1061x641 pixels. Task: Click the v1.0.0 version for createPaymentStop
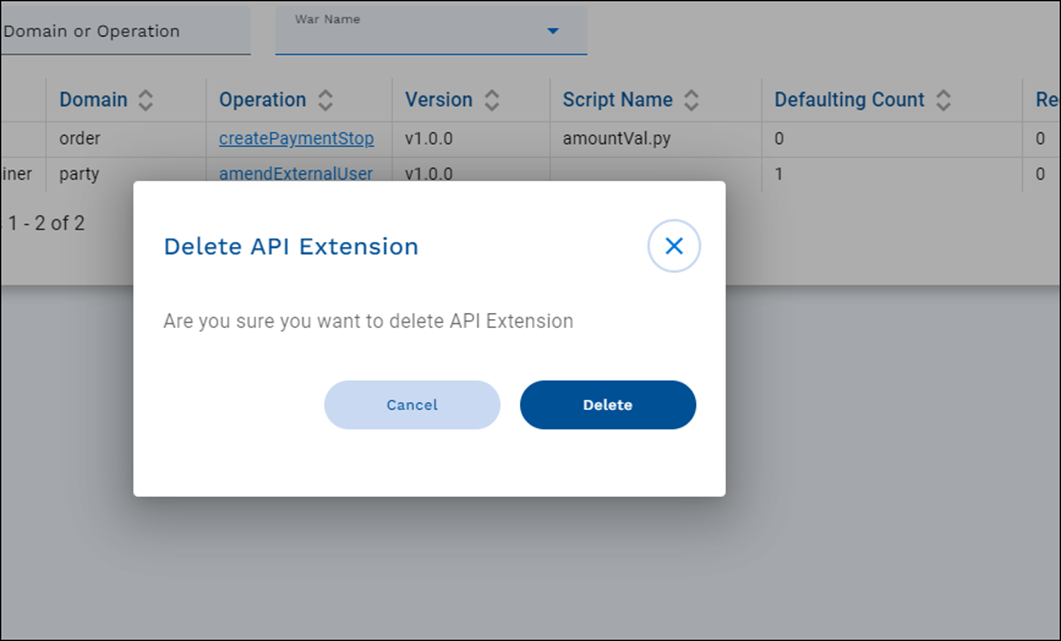[429, 139]
